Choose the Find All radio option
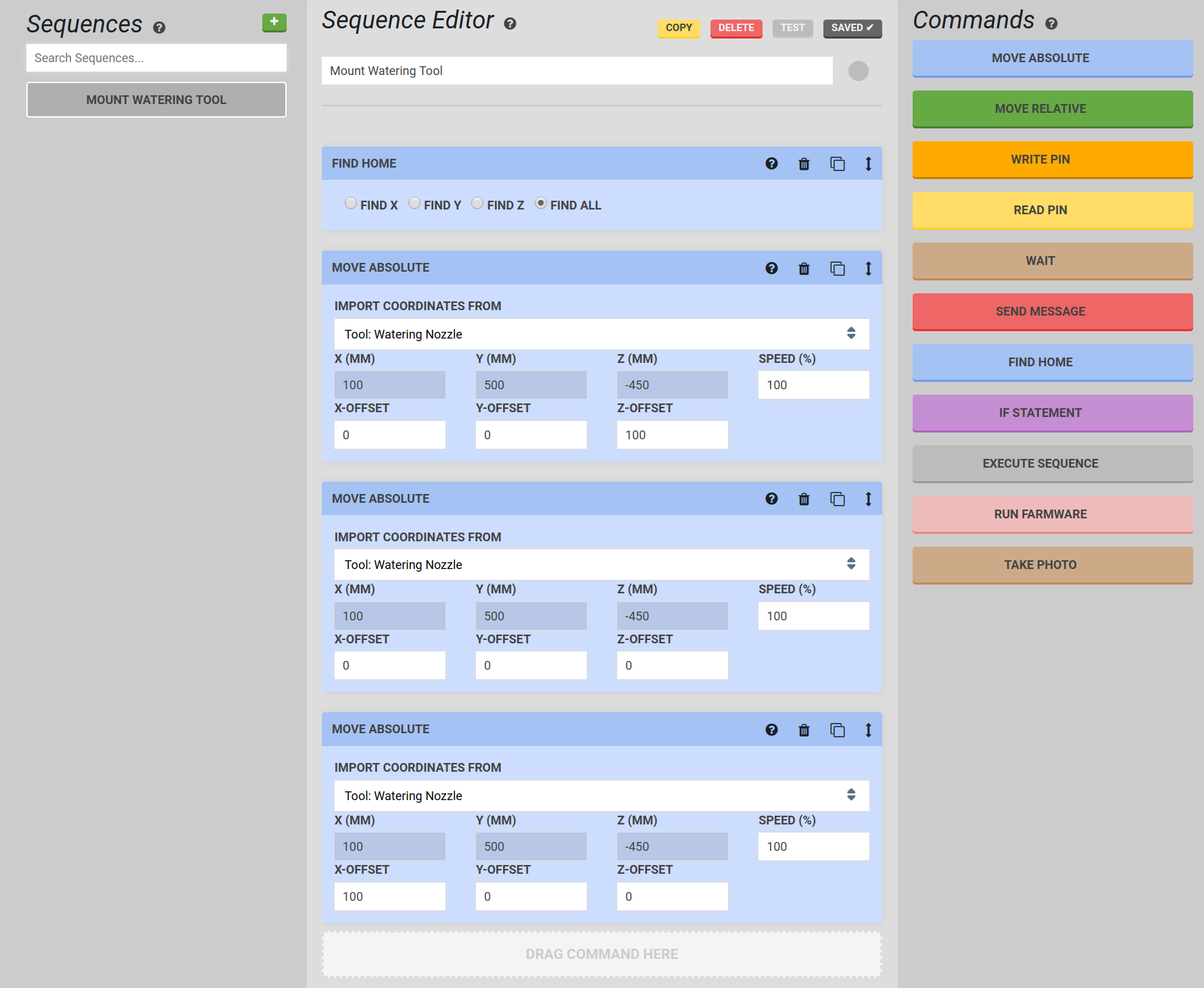The height and width of the screenshot is (988, 1204). [x=541, y=203]
